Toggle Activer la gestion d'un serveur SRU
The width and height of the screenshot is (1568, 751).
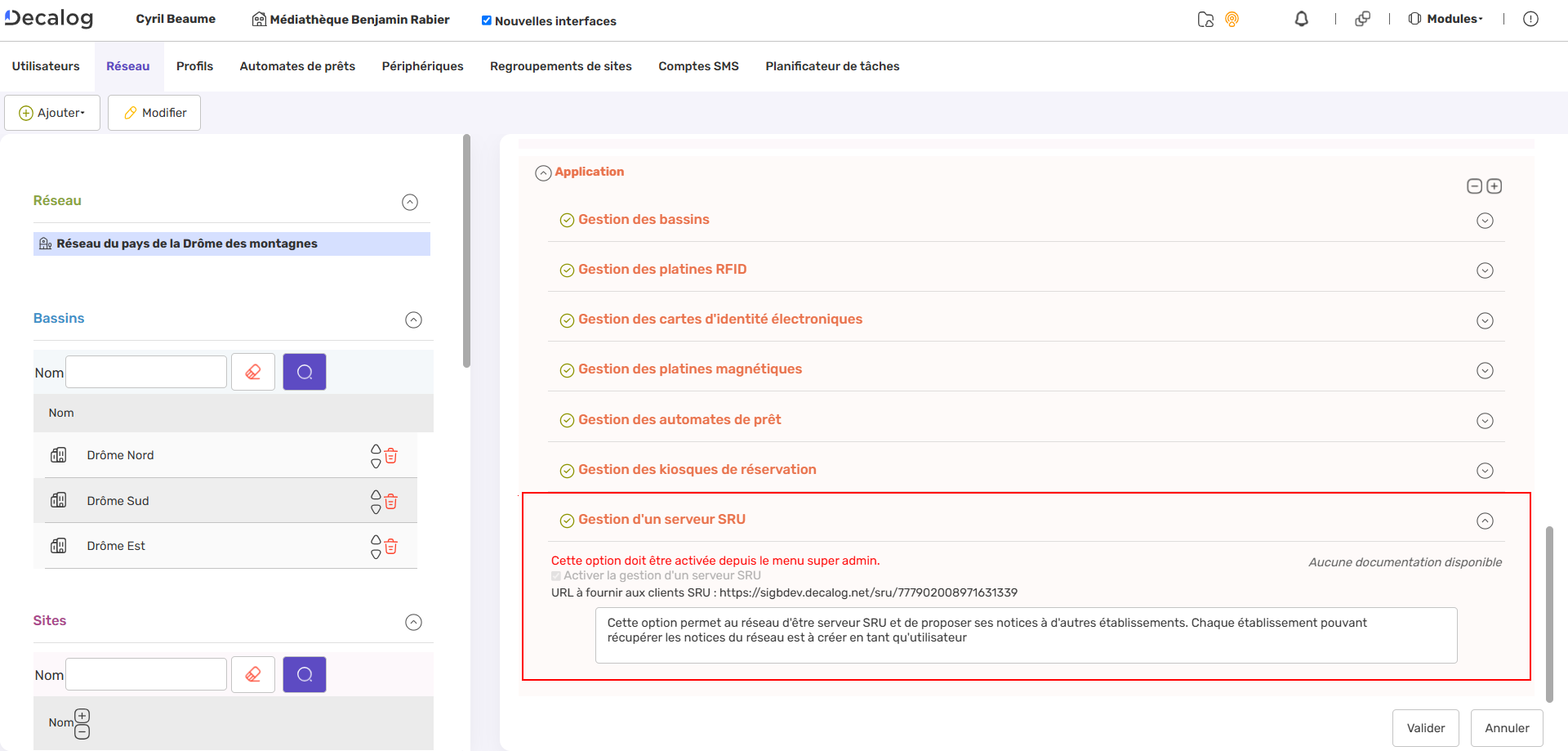coord(556,576)
